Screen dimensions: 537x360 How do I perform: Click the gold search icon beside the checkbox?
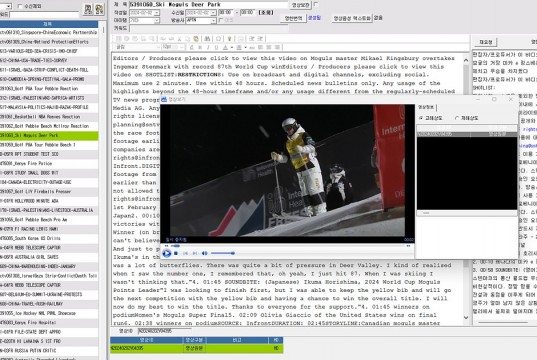click(x=99, y=9)
